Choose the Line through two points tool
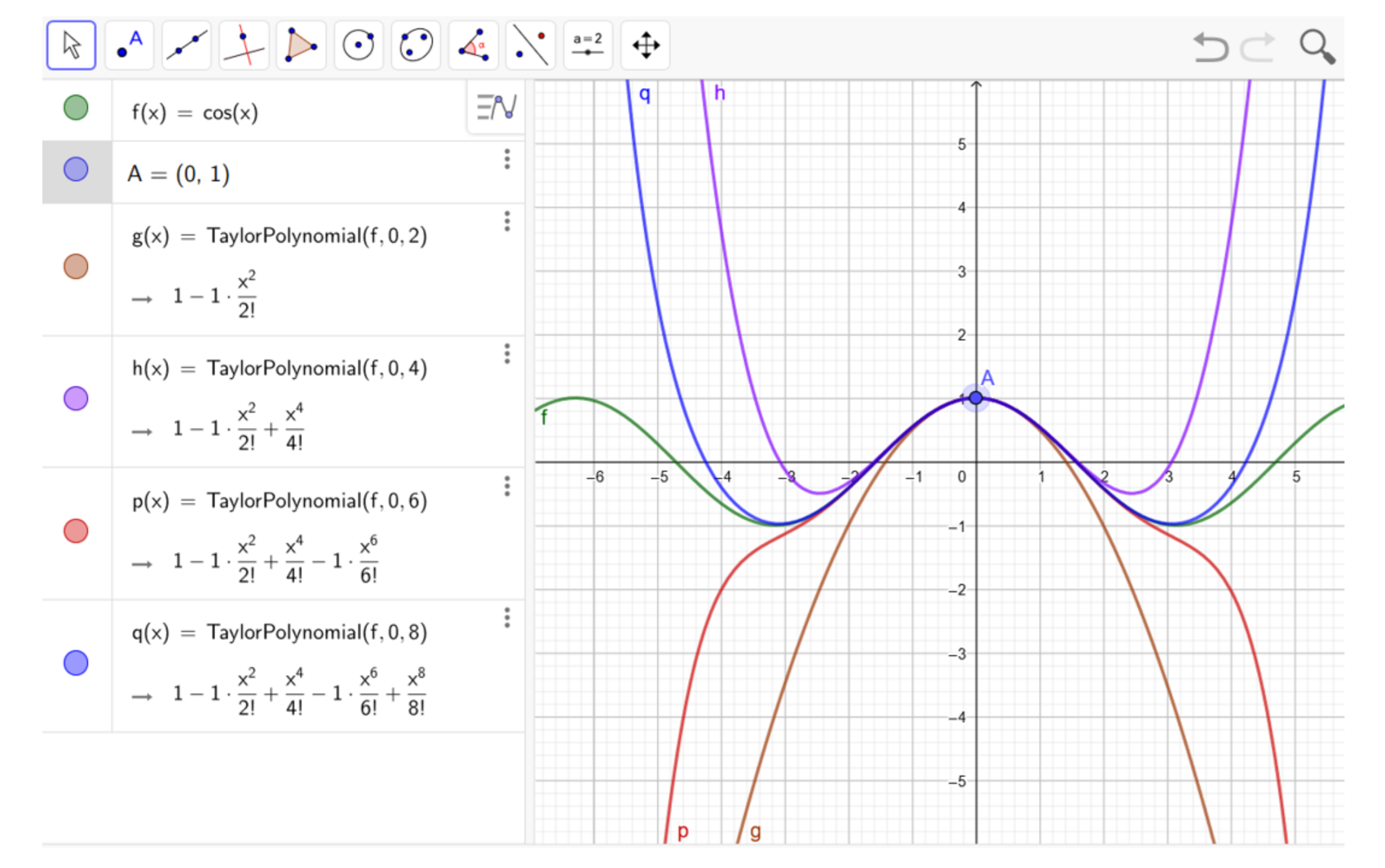The width and height of the screenshot is (1385, 868). pos(187,46)
